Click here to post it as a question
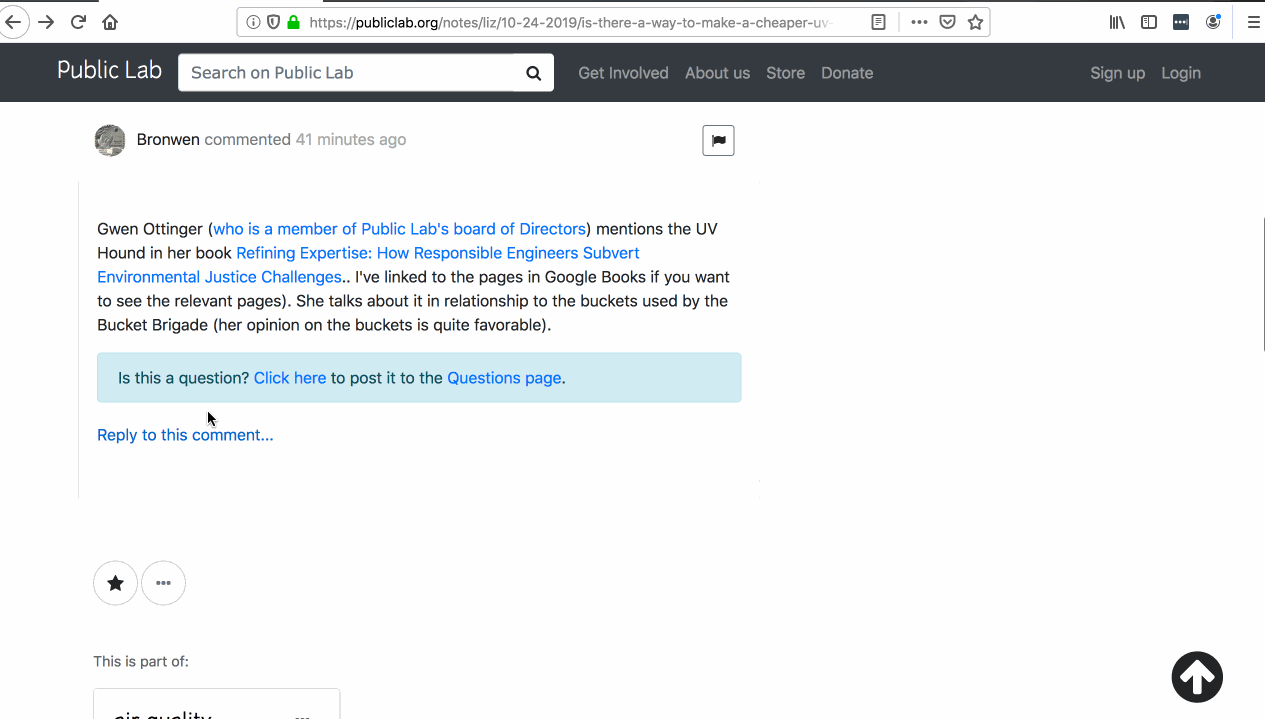1265x719 pixels. coord(289,377)
